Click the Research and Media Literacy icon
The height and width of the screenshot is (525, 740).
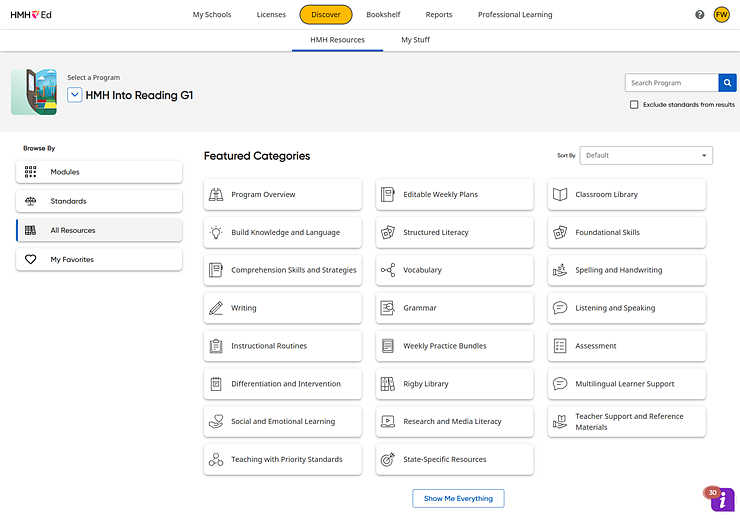click(x=387, y=422)
